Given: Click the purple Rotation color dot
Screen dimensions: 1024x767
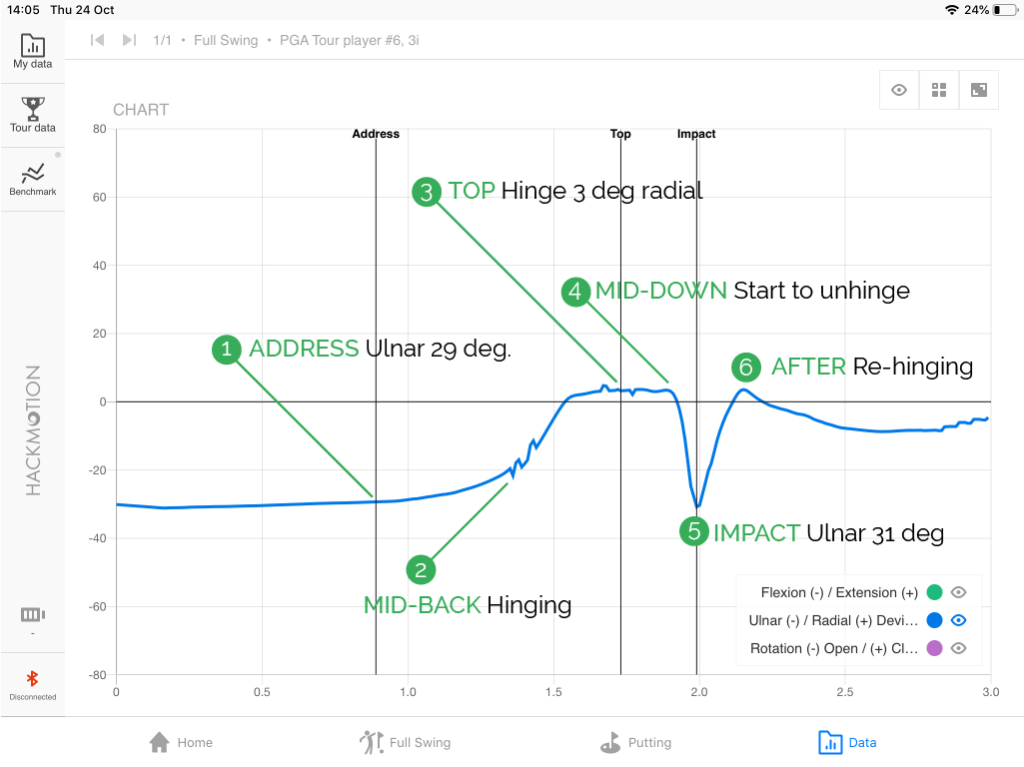Looking at the screenshot, I should click(935, 649).
